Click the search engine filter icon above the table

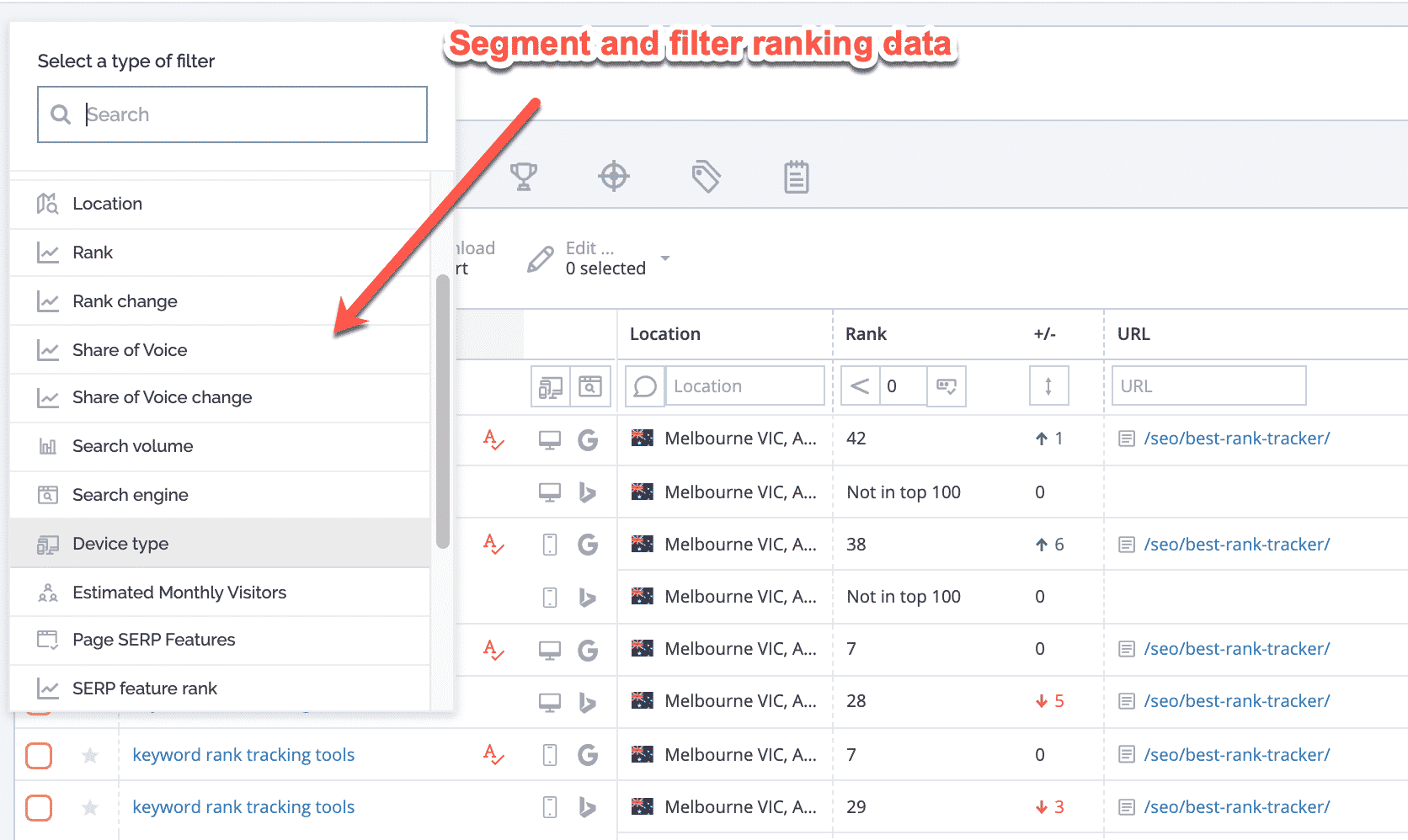click(x=591, y=385)
